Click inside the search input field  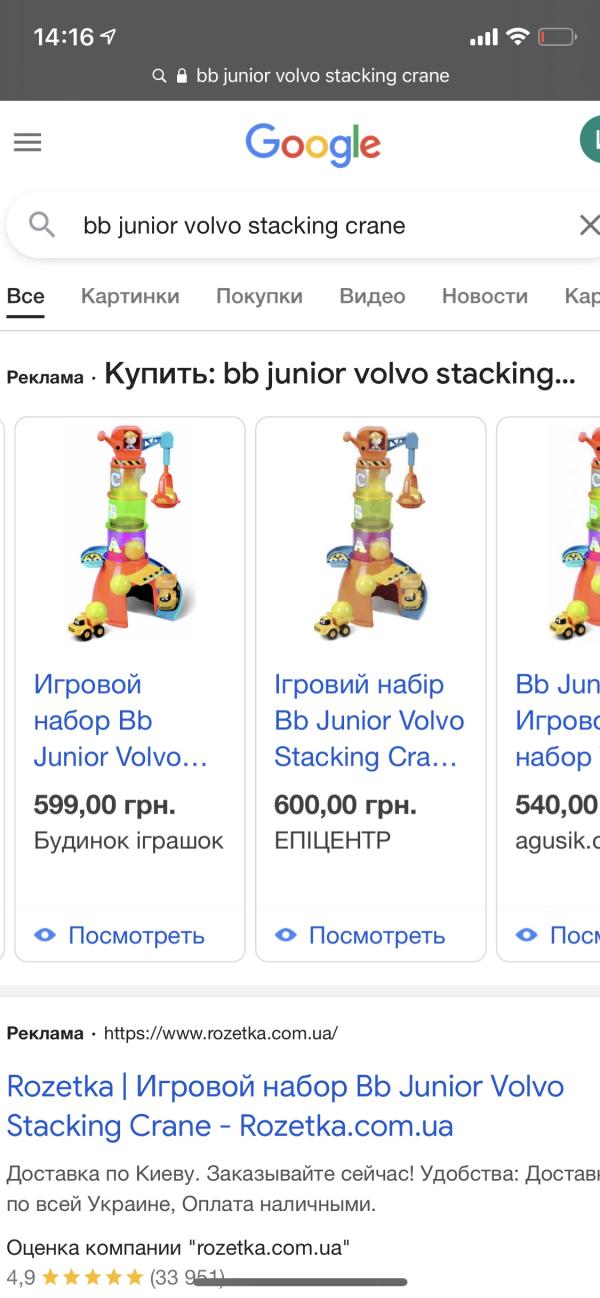point(300,225)
